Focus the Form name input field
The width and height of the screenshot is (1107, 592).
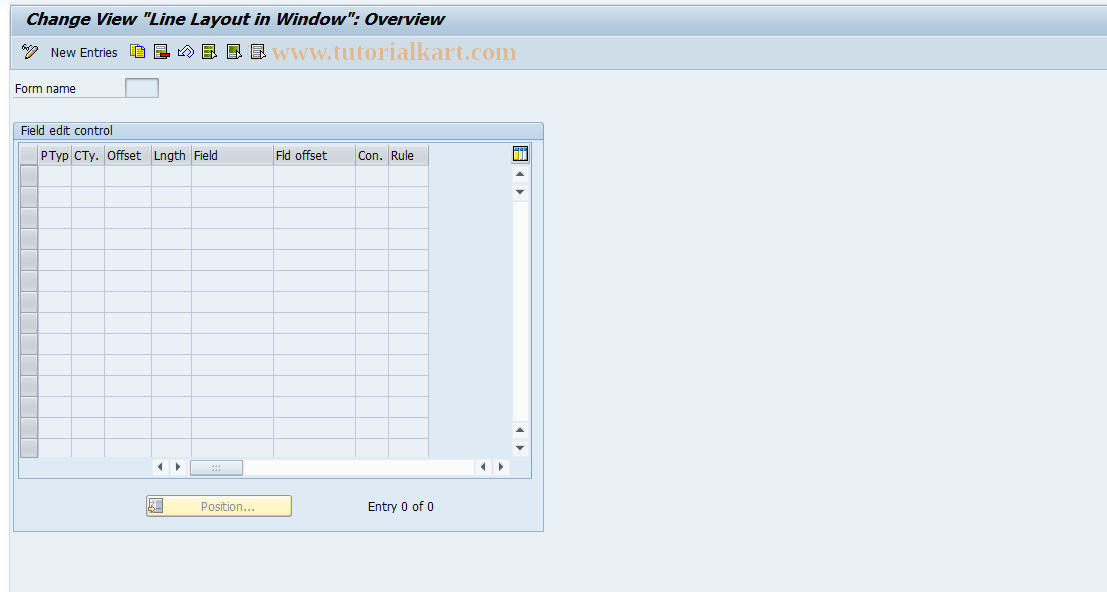(142, 88)
